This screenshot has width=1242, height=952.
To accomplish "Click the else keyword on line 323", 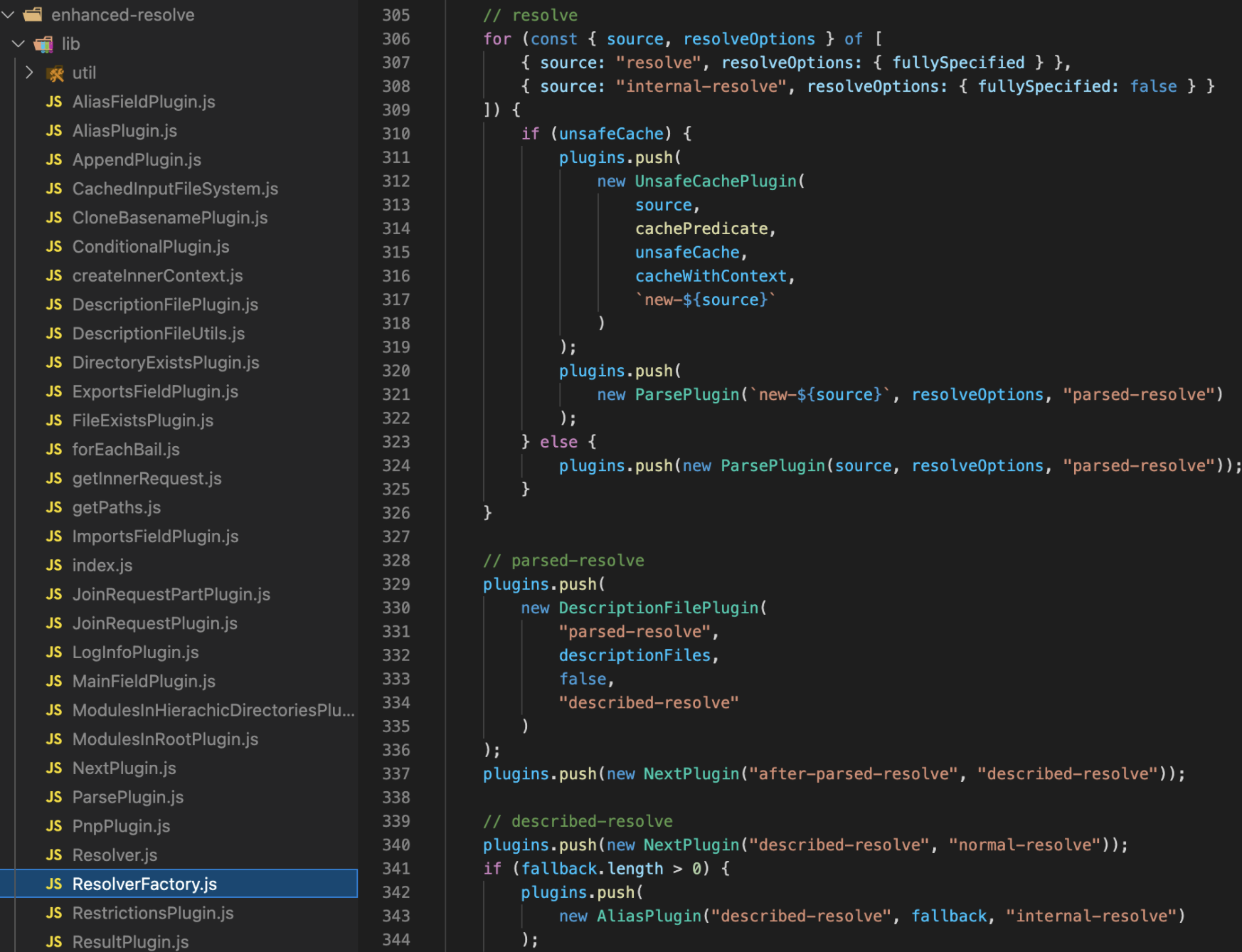I will (558, 442).
